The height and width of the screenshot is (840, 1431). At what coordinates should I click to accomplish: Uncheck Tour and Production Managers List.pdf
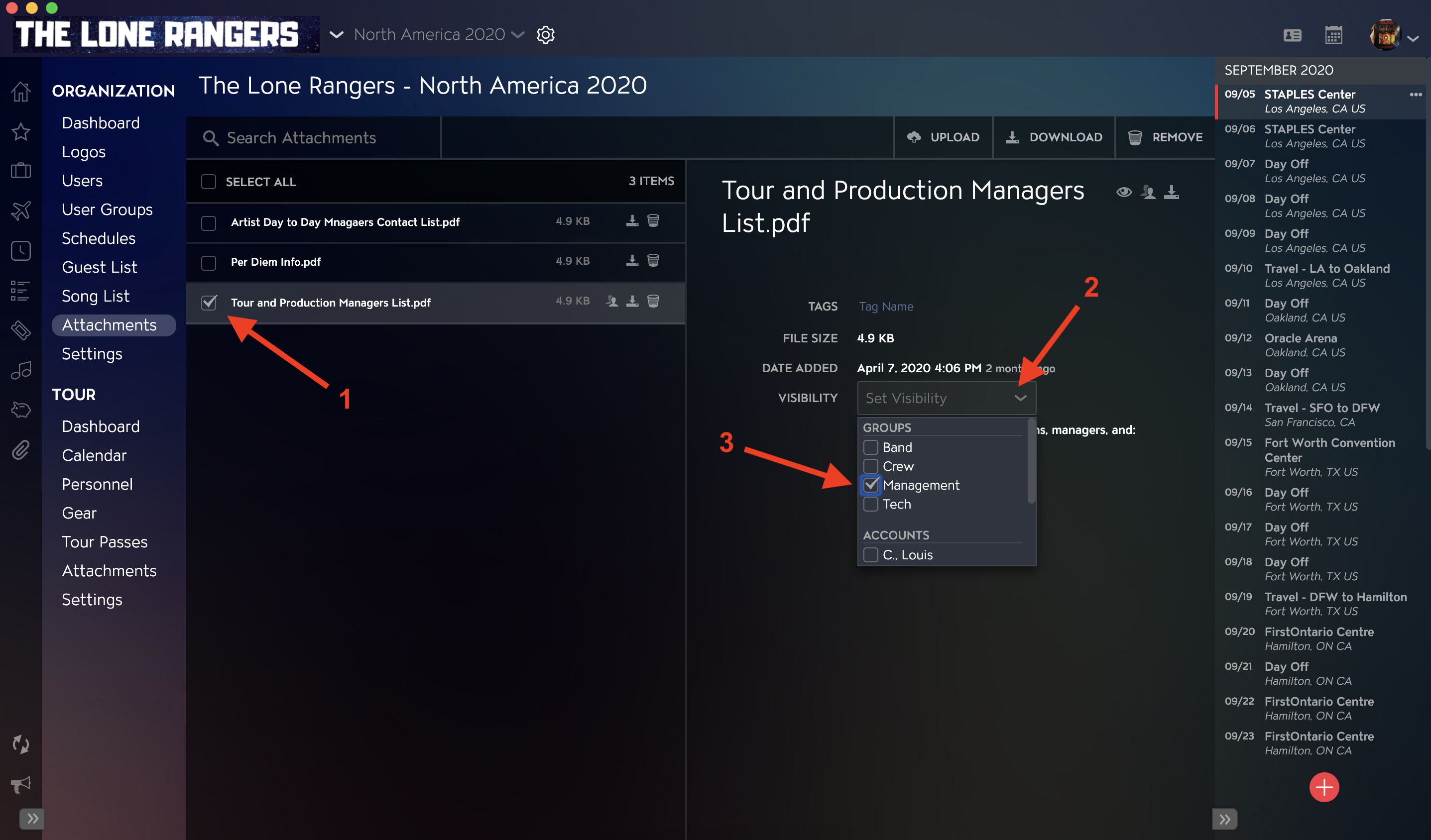(209, 303)
